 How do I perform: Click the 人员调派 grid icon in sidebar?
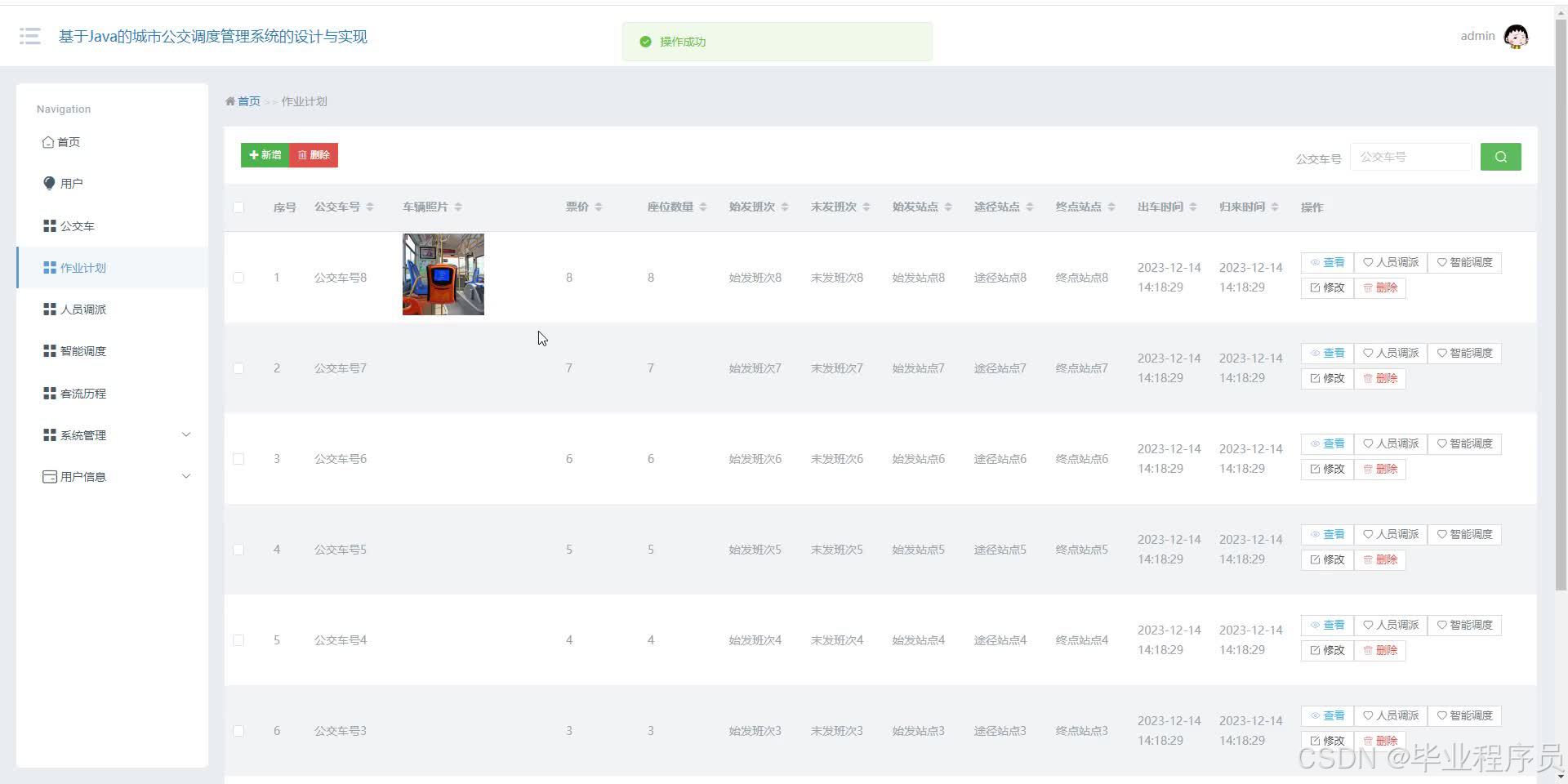coord(49,309)
